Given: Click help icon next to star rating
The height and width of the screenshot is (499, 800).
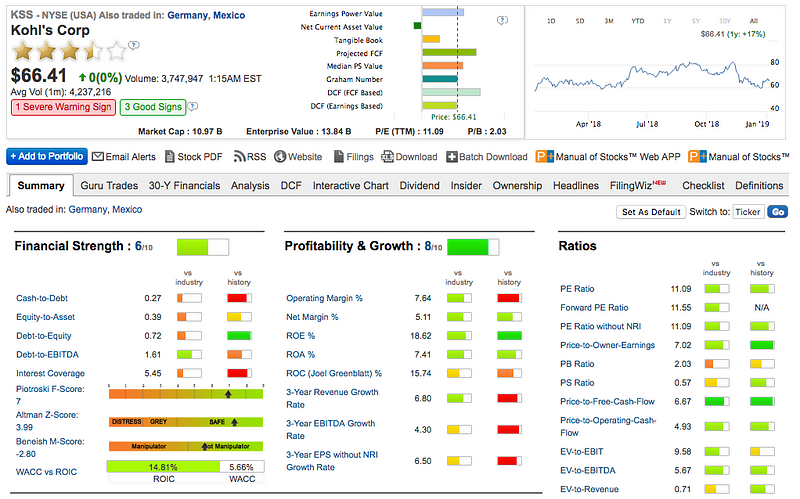Looking at the screenshot, I should click(134, 45).
